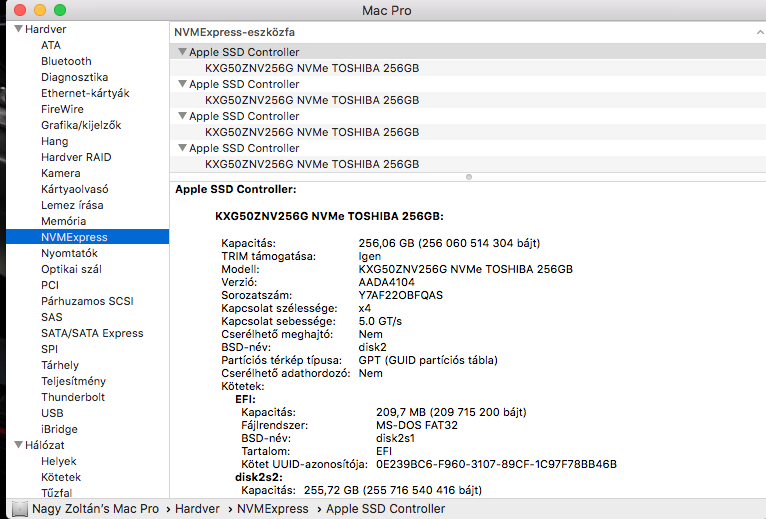Open Diagnosztika in the sidebar
Screen dimensions: 766x519
75,77
